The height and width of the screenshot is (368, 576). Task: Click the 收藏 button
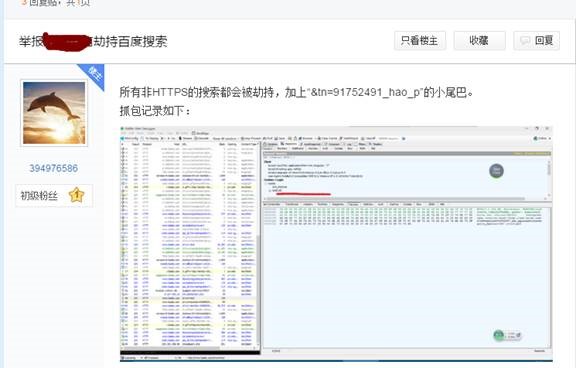[479, 40]
